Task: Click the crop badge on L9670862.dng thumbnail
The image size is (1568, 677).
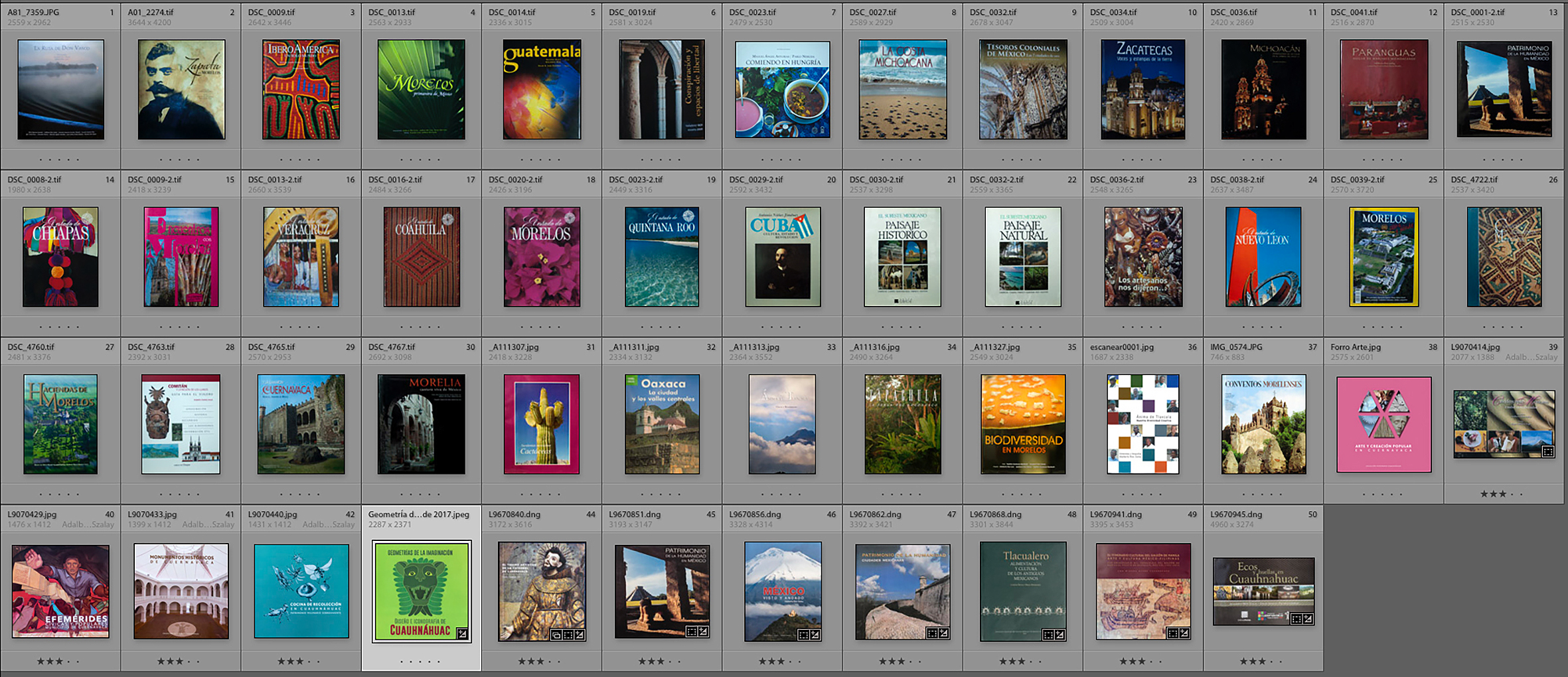Action: 931,633
